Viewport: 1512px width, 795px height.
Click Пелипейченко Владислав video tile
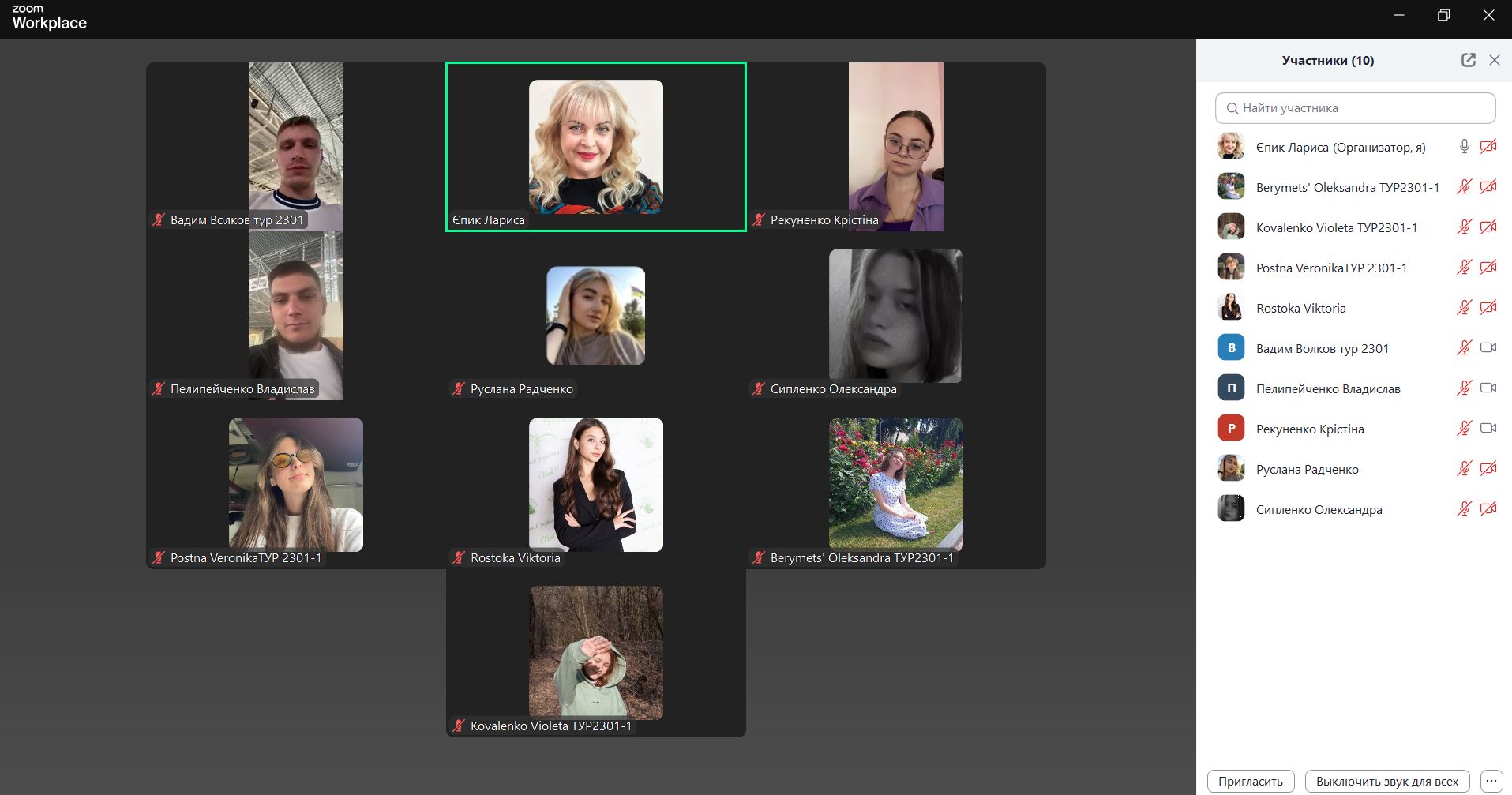296,316
